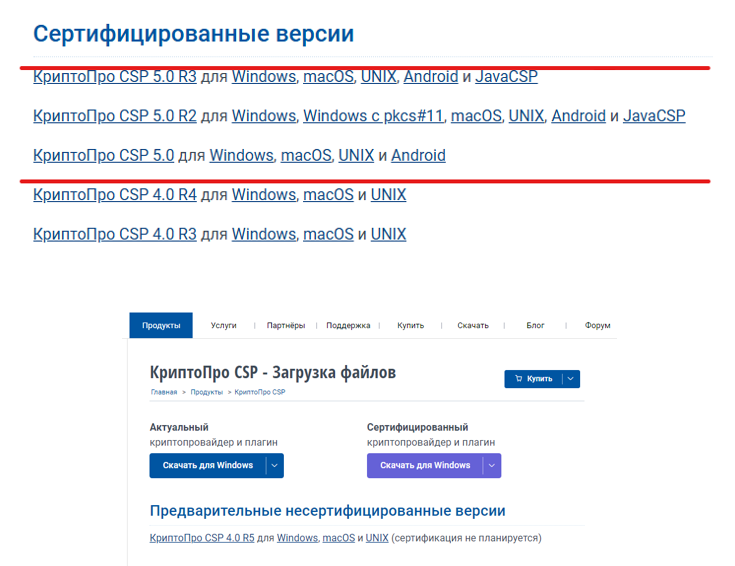Image resolution: width=735 pixels, height=566 pixels.
Task: Download the Сертифицированный version for Windows
Action: click(425, 465)
